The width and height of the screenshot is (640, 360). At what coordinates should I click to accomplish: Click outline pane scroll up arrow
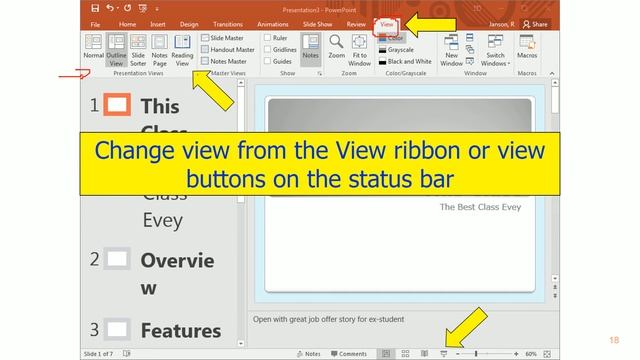(241, 83)
